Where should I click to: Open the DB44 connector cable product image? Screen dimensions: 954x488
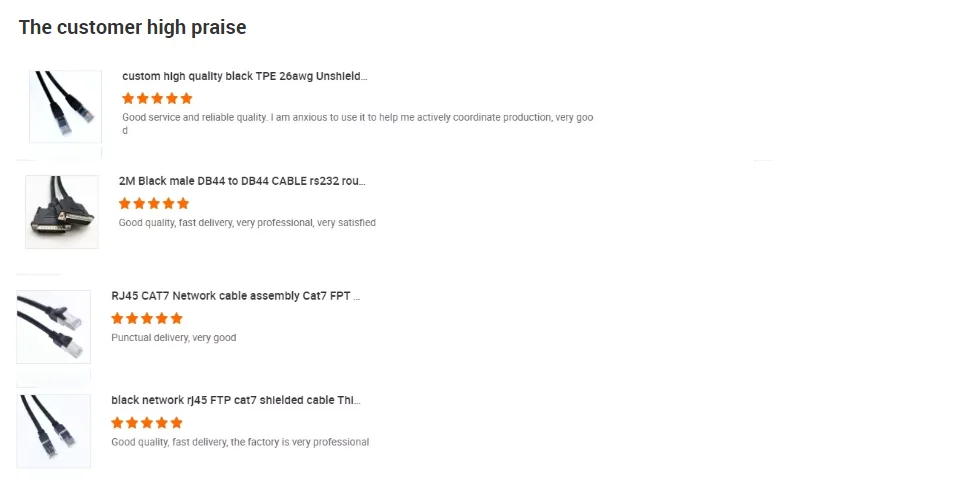tap(62, 212)
